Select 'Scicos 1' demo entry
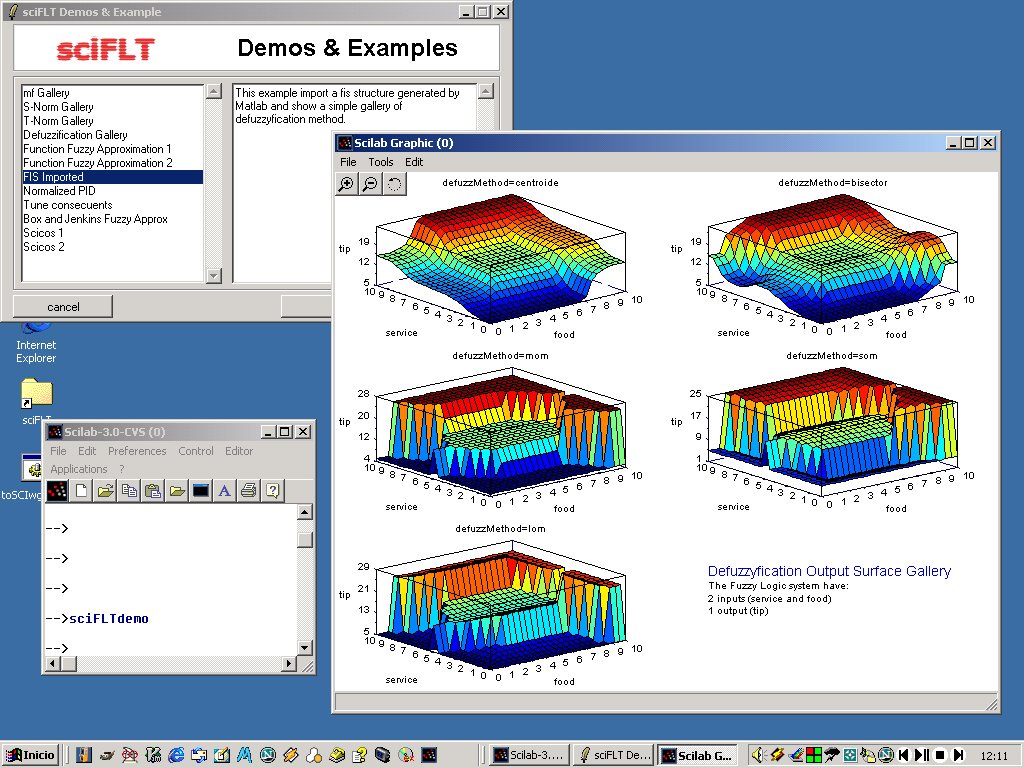 (x=112, y=233)
